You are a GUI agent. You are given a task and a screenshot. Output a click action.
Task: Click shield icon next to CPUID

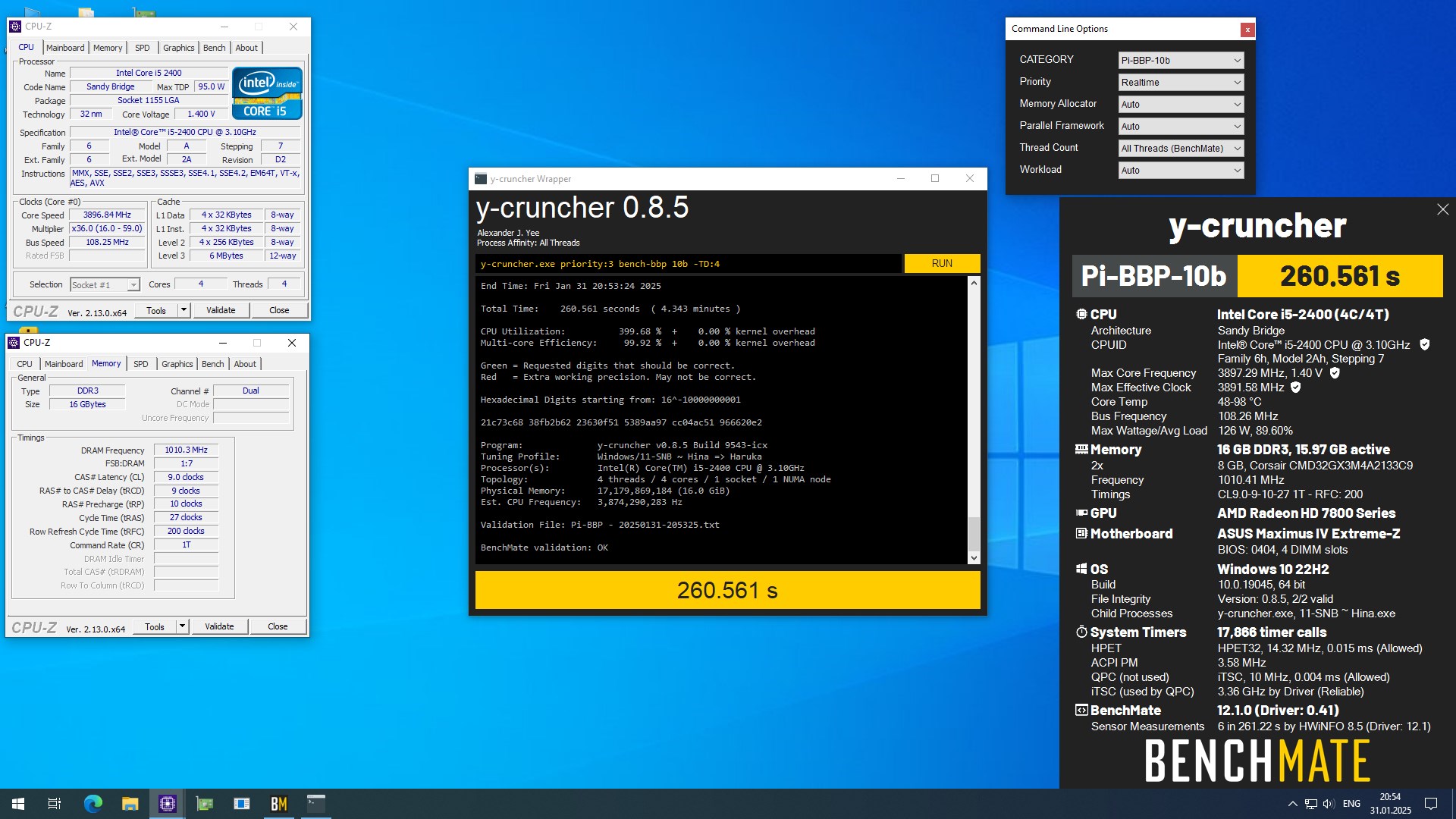pyautogui.click(x=1424, y=344)
